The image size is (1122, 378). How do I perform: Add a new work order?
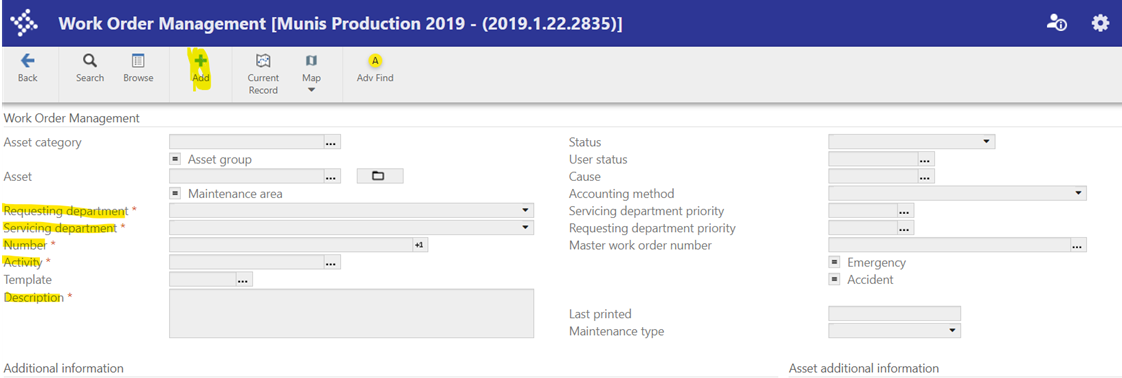(201, 61)
